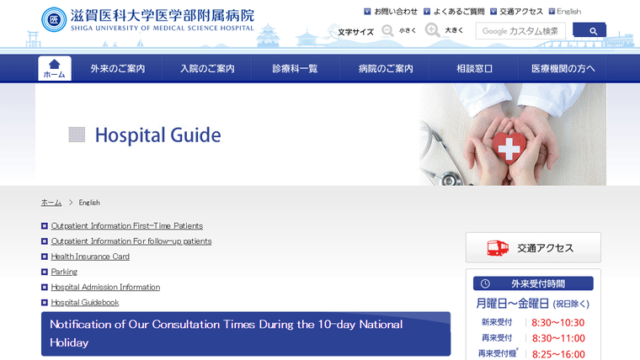
Task: Click the bullet icon beside the English link
Action: coord(552,11)
